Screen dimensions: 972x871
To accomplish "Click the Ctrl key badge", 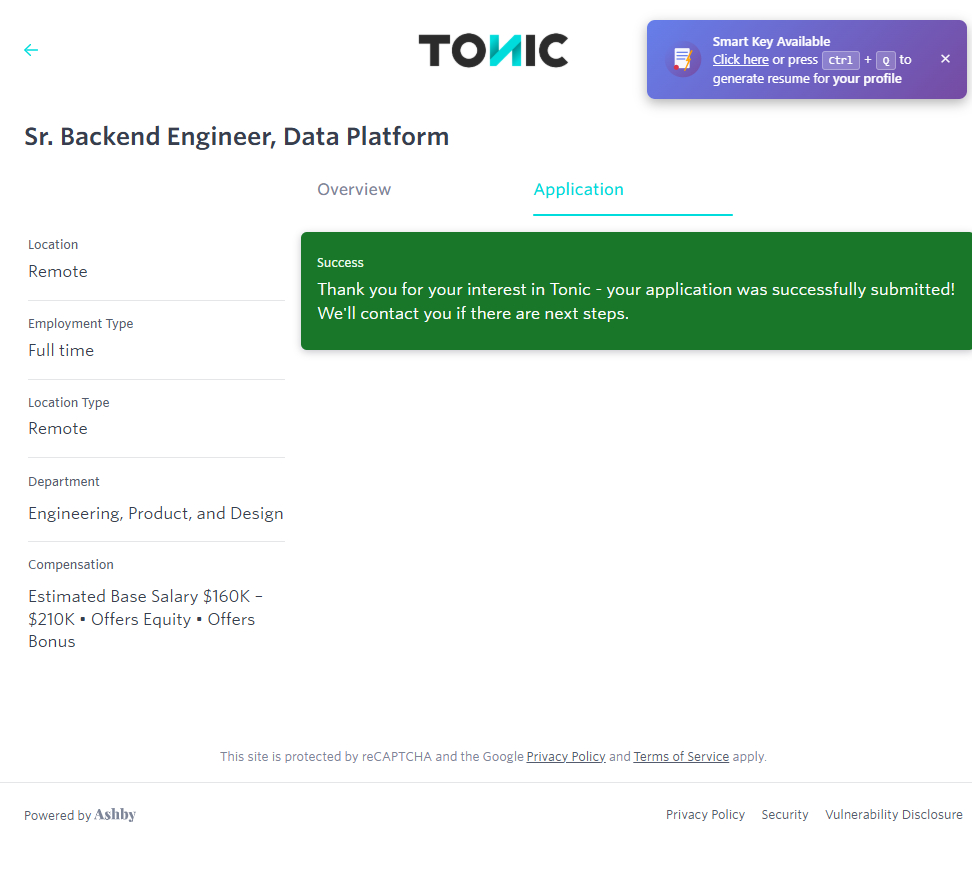I will (840, 60).
